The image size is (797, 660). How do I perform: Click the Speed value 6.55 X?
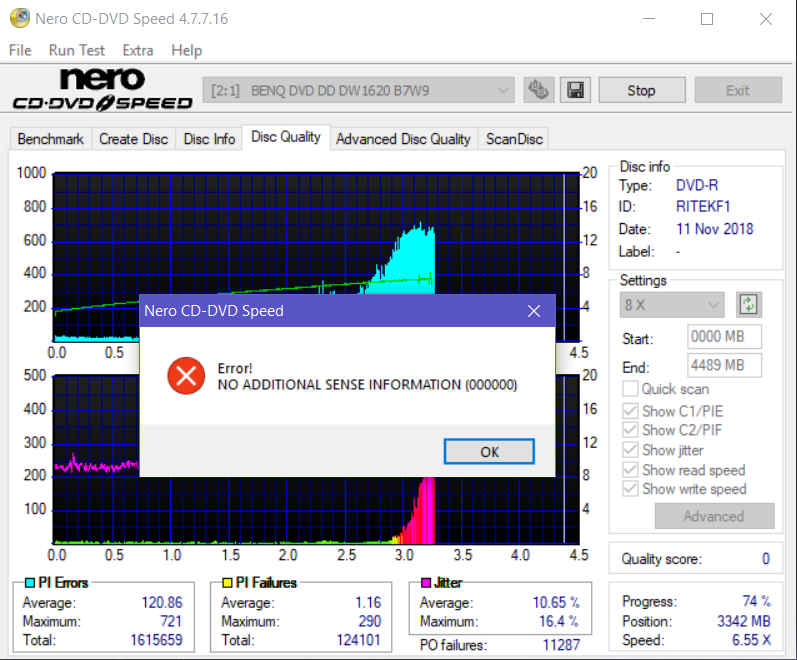point(751,640)
